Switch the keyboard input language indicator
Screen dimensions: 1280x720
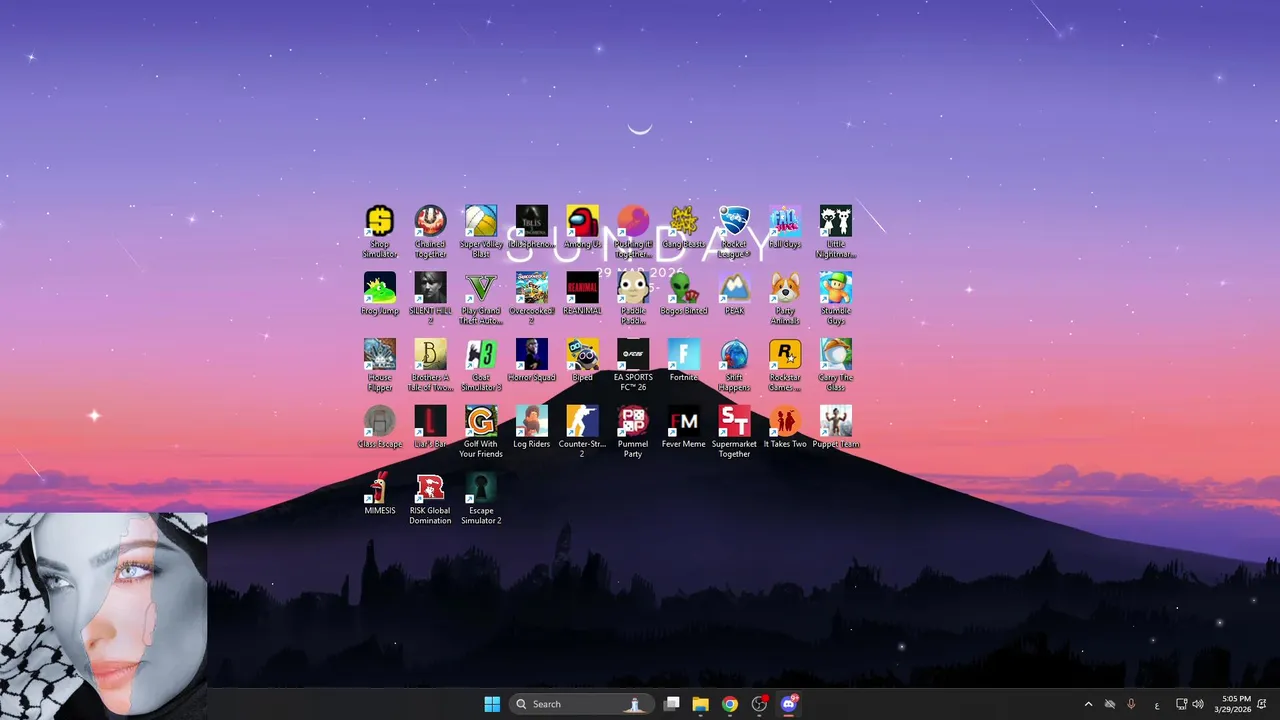1157,704
